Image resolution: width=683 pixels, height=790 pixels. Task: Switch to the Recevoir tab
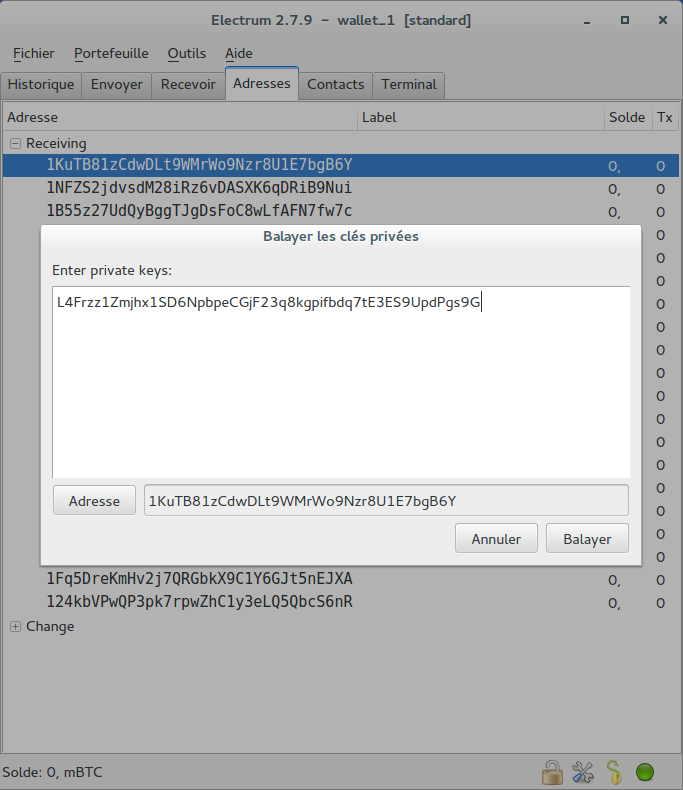pyautogui.click(x=188, y=85)
